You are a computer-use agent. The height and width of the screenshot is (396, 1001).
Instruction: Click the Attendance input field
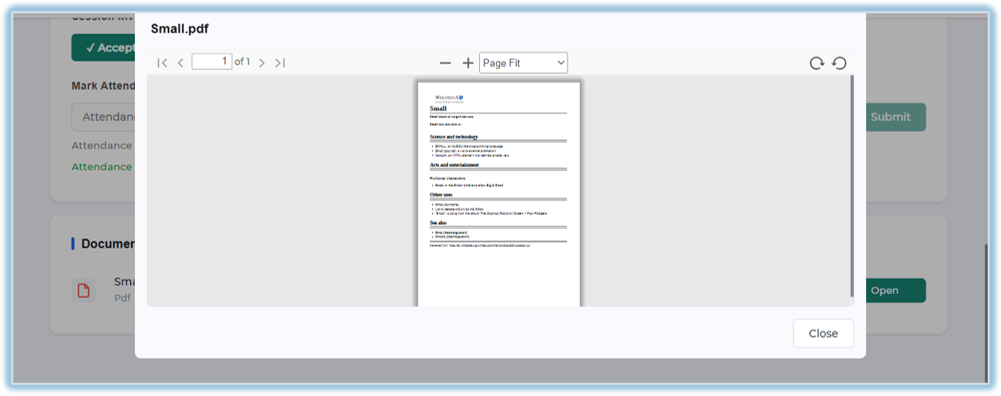pyautogui.click(x=103, y=117)
